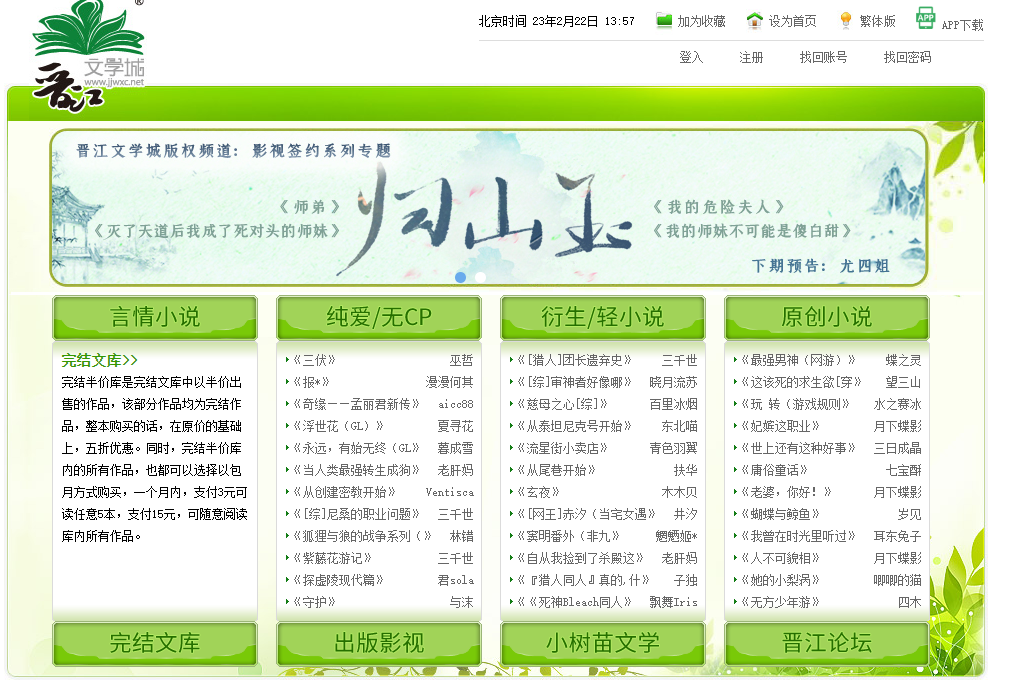The image size is (1014, 683).
Task: Open 小树苗文学 bottom button
Action: pyautogui.click(x=603, y=644)
